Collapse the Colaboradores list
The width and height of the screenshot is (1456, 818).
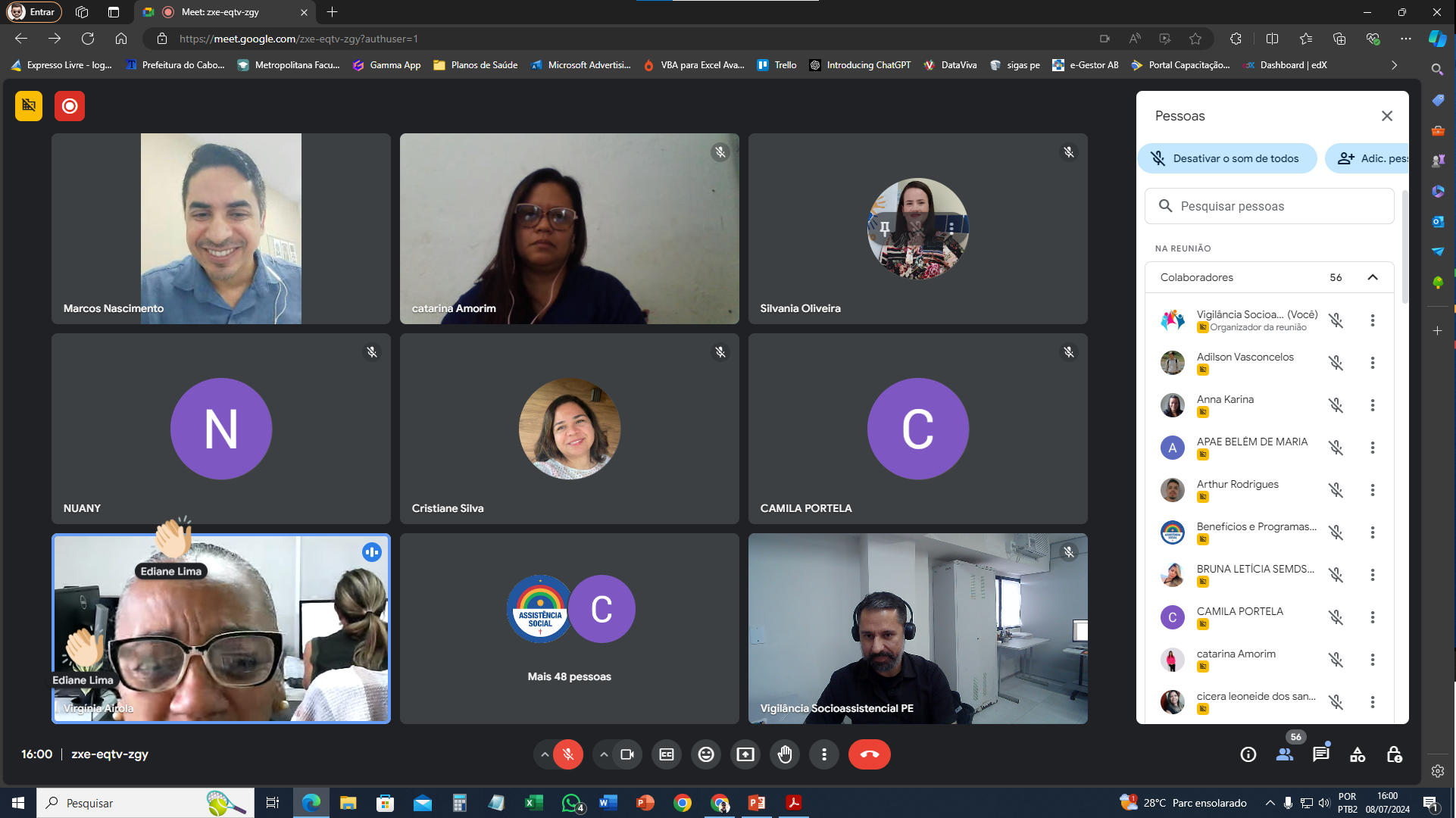[x=1373, y=277]
